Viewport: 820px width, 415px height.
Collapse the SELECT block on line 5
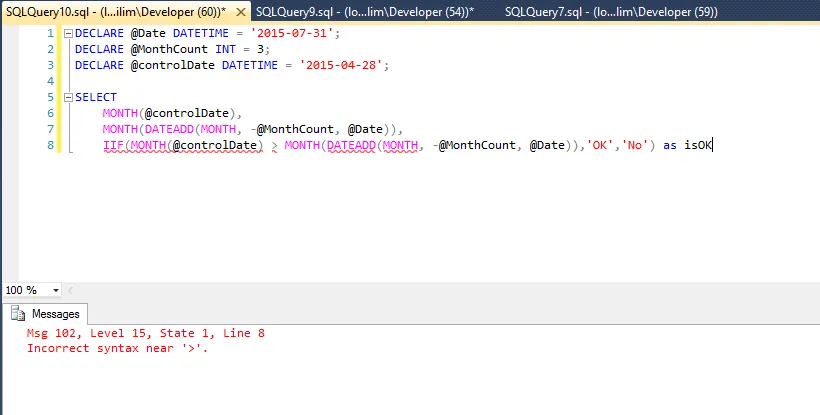68,97
